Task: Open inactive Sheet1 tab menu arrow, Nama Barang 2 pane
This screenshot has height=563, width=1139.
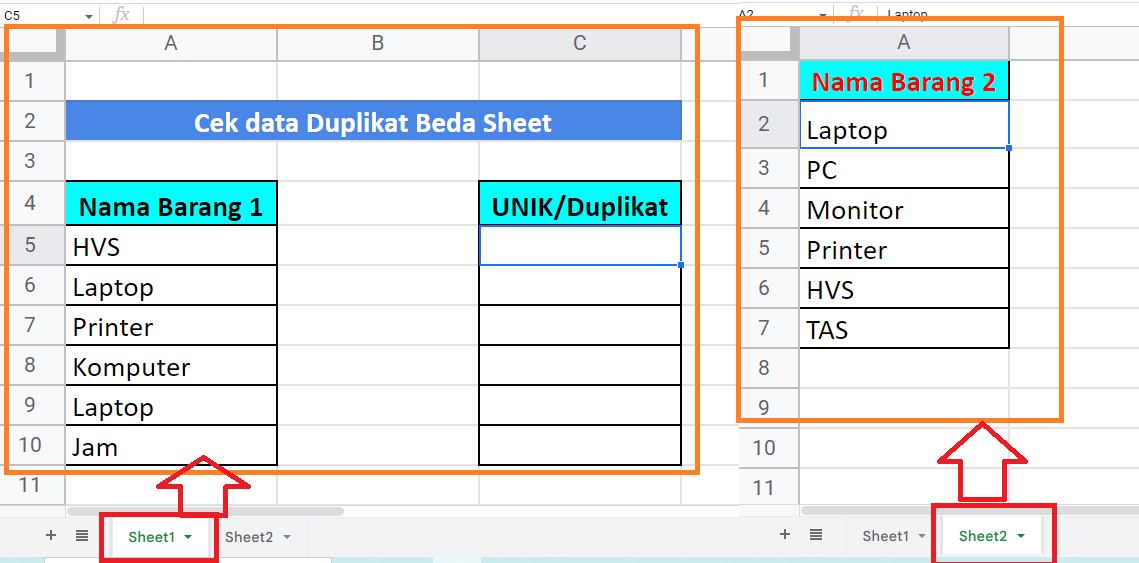Action: 922,536
